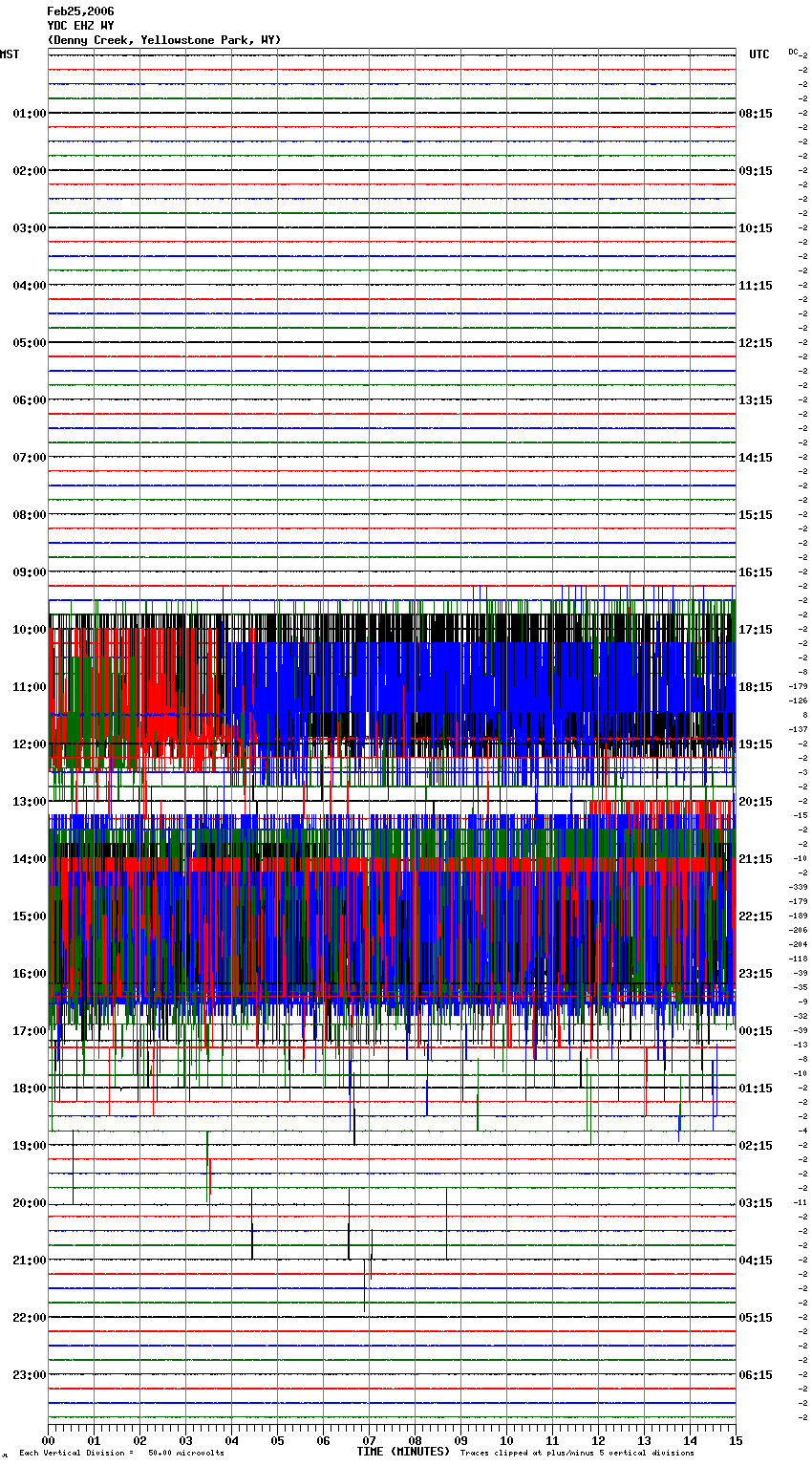Image resolution: width=812 pixels, height=1466 pixels.
Task: Click the 14:15 UTC time label
Action: coord(756,458)
